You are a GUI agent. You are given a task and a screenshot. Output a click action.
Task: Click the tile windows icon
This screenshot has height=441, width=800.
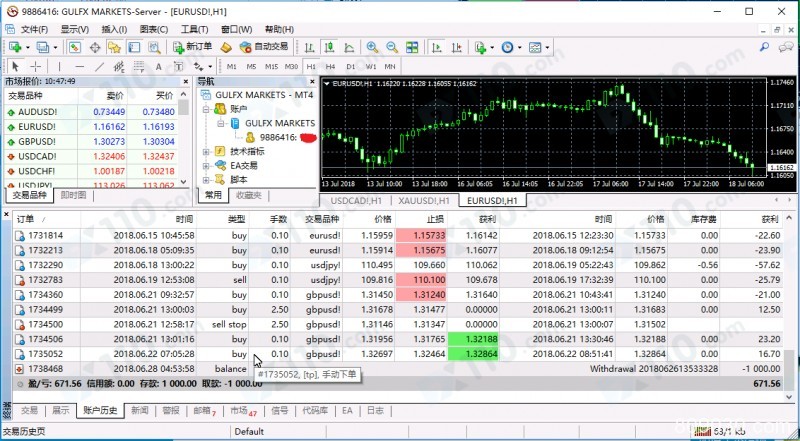[412, 47]
